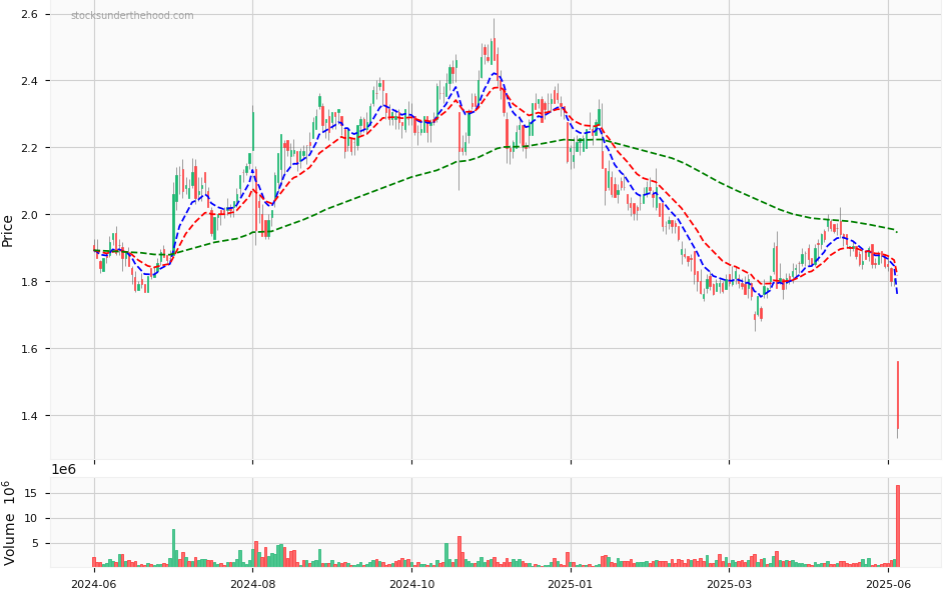Click the 1.8 price axis label
Screen dimensions: 944x594
coord(29,282)
